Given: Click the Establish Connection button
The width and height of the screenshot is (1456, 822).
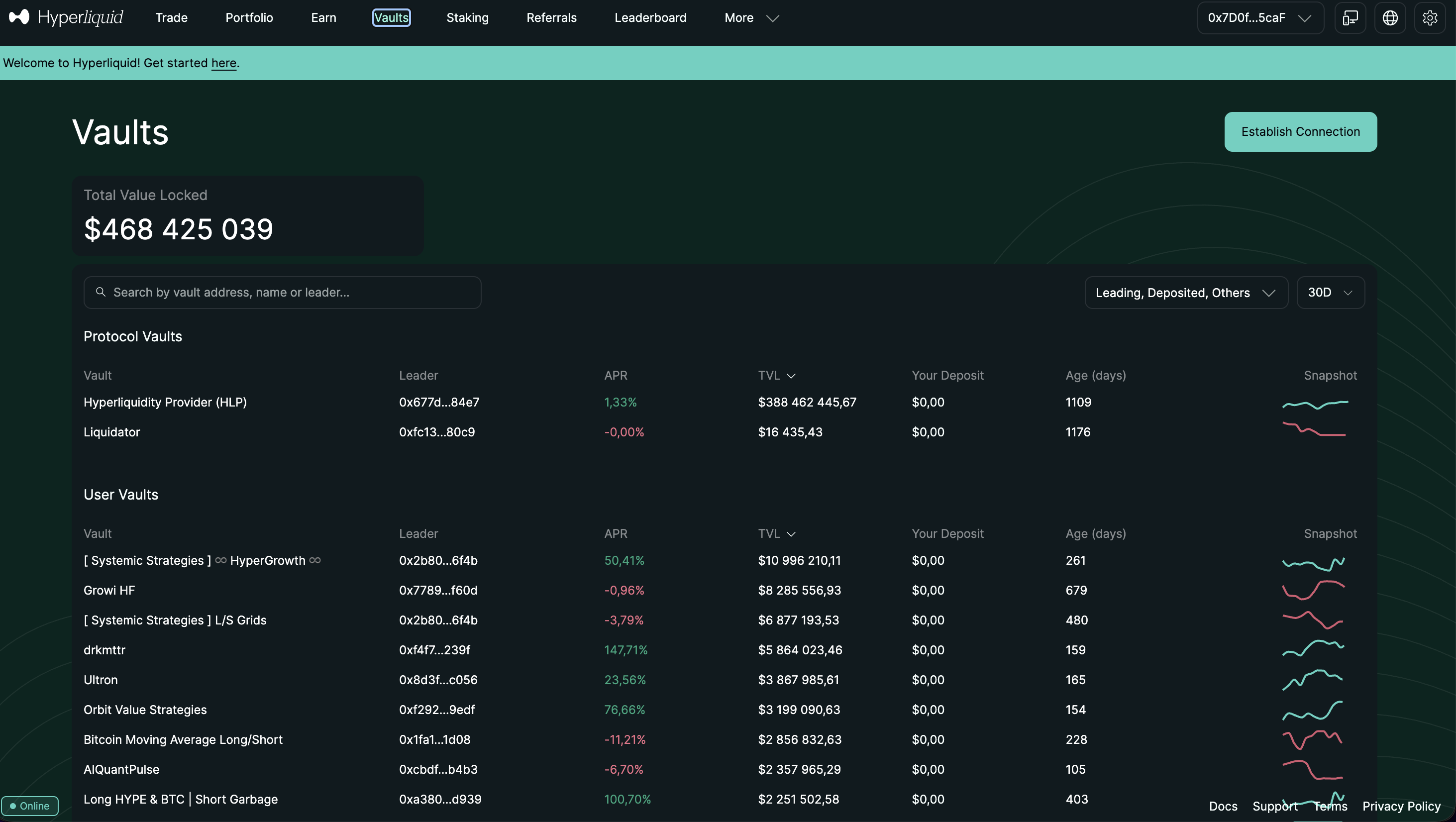Looking at the screenshot, I should click(1300, 132).
